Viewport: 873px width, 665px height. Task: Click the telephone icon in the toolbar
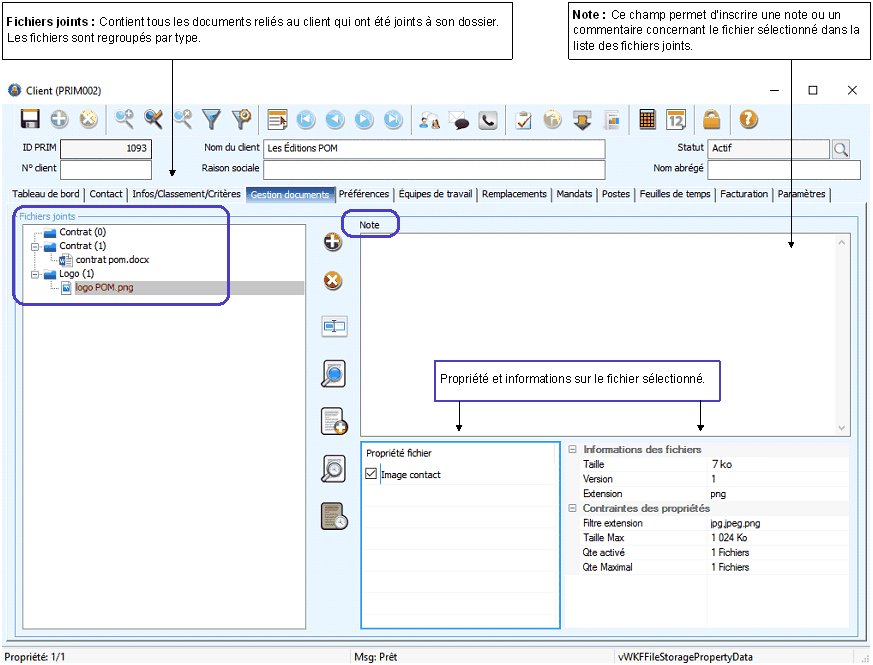[x=488, y=120]
